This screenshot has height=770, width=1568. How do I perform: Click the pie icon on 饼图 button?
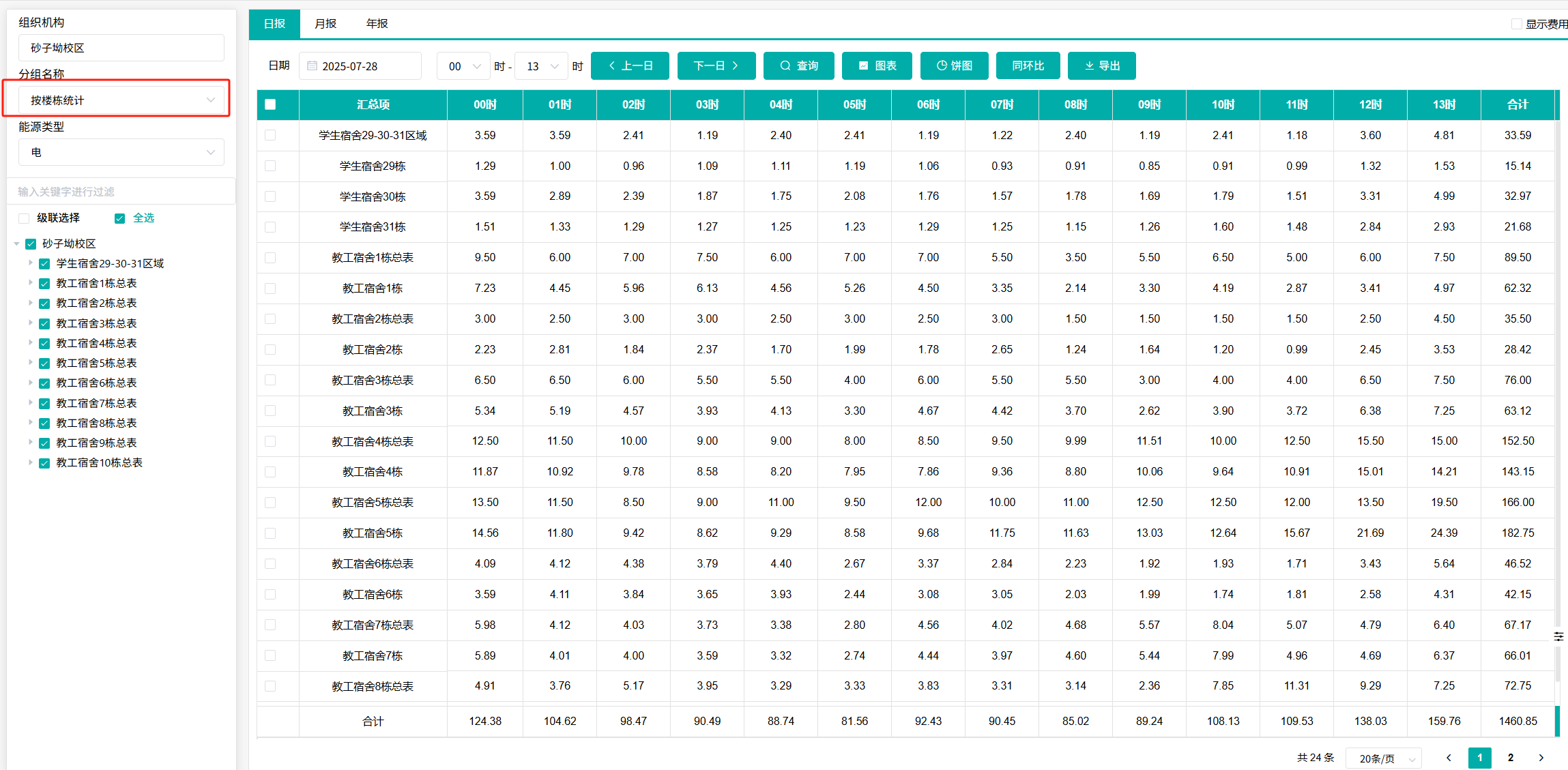tap(942, 65)
